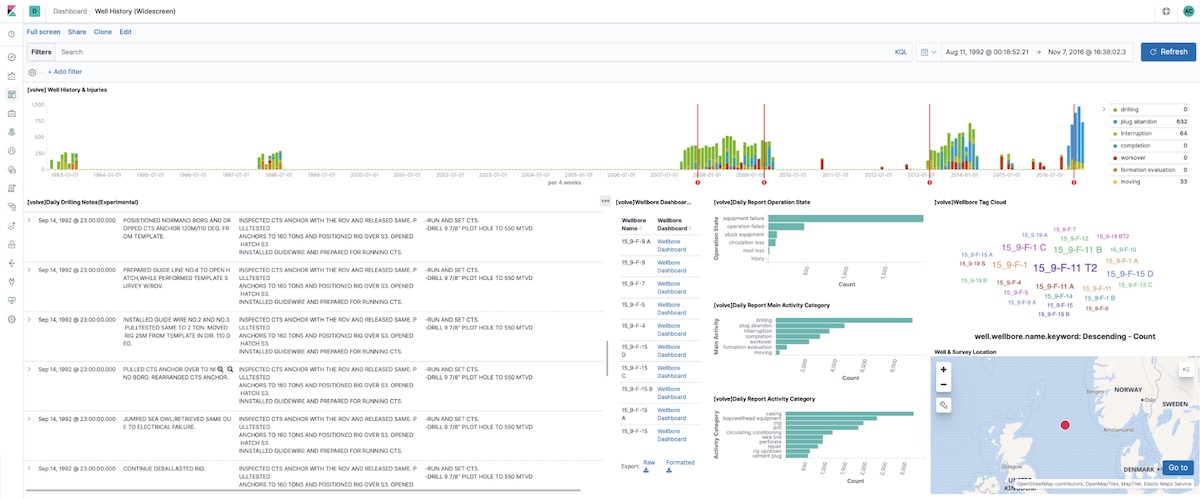Click end date Nov 7, 2016 field
Viewport: 1200px width, 499px height.
tap(1088, 51)
